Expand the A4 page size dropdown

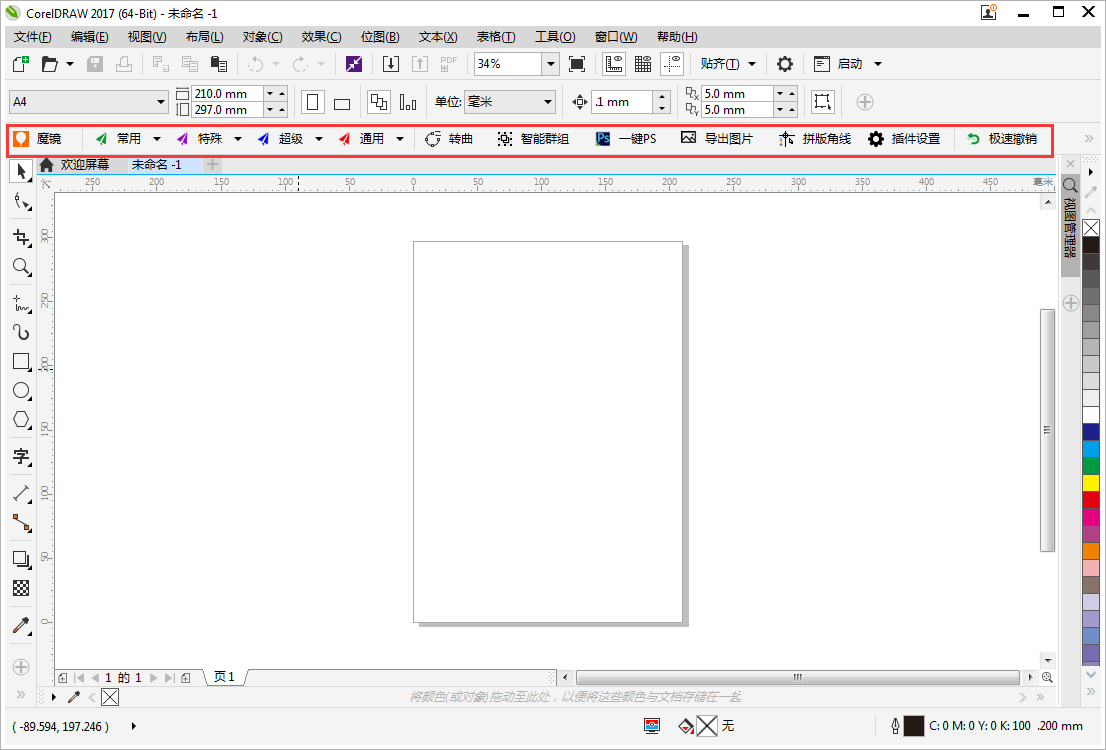pos(161,102)
